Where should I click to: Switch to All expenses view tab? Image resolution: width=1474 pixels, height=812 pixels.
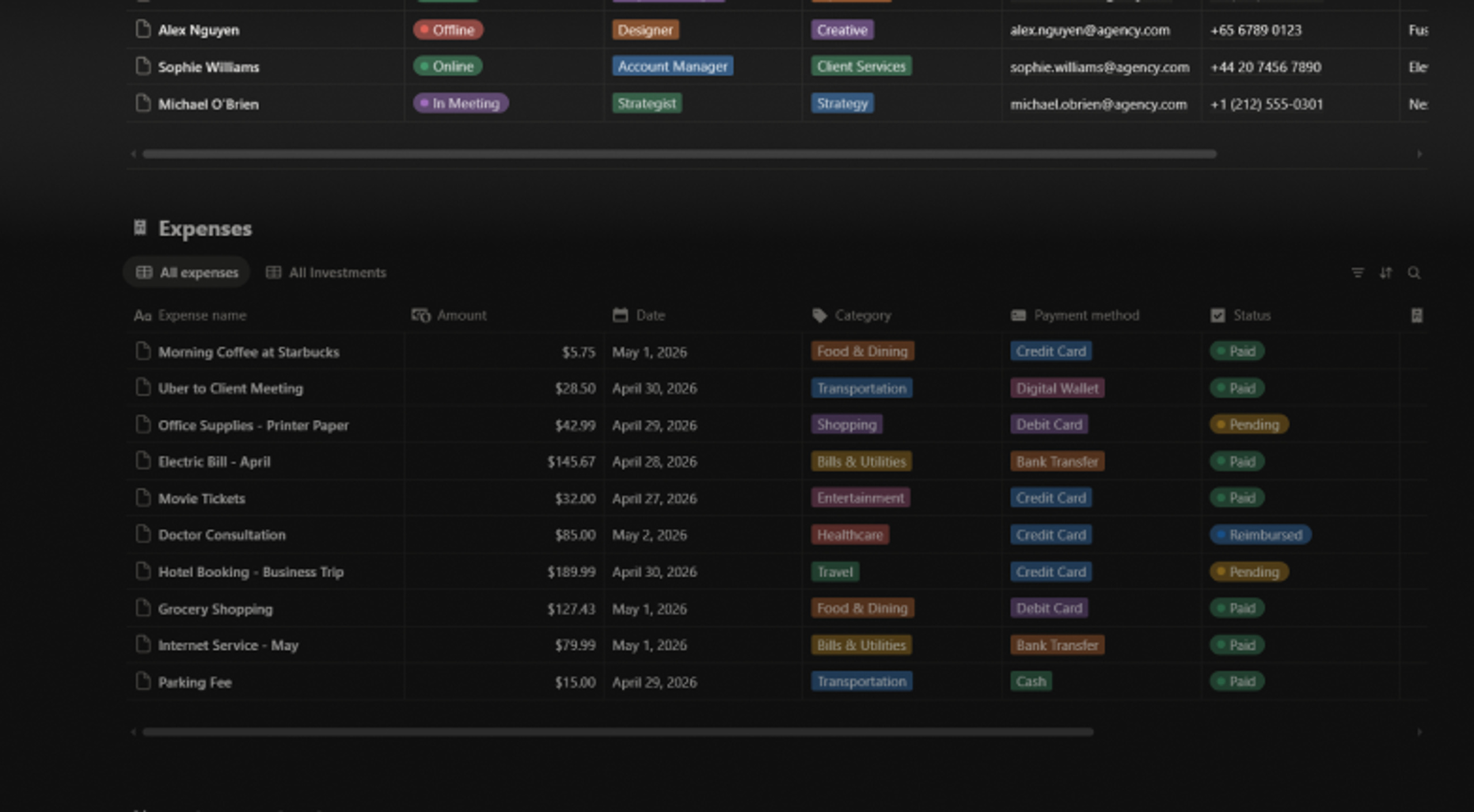click(187, 272)
